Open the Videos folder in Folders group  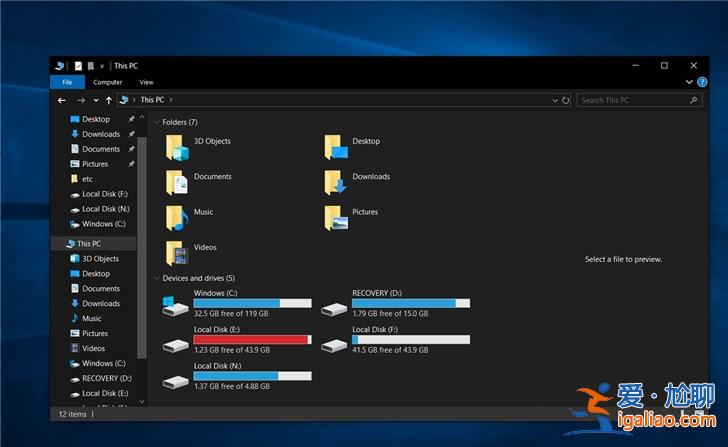click(177, 252)
